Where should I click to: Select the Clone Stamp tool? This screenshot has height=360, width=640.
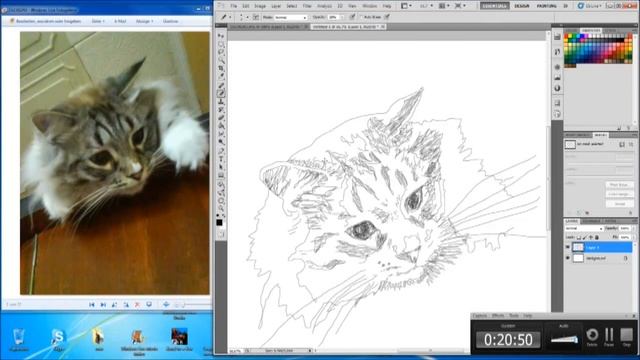coord(221,102)
